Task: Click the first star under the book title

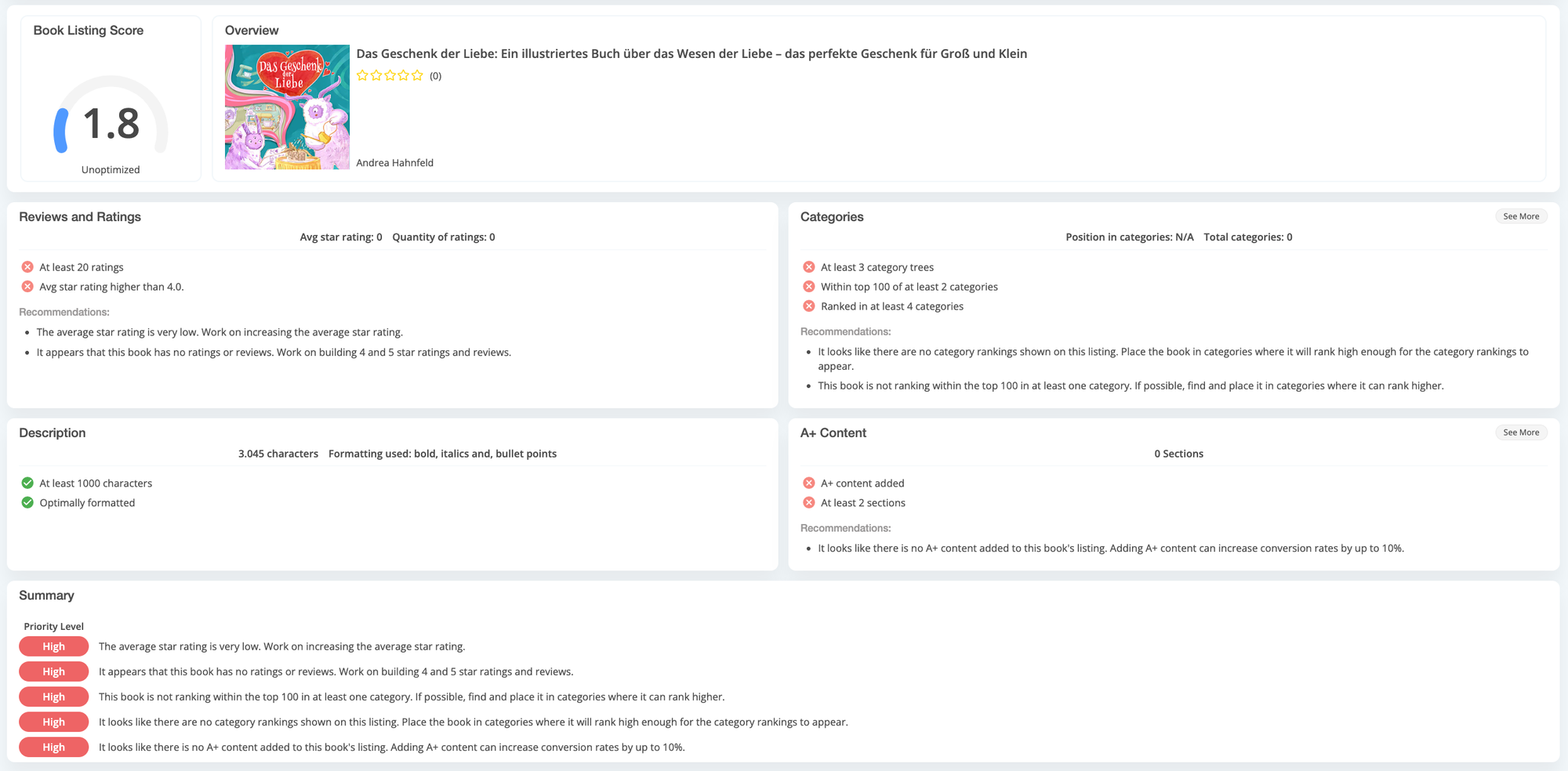Action: (x=363, y=75)
